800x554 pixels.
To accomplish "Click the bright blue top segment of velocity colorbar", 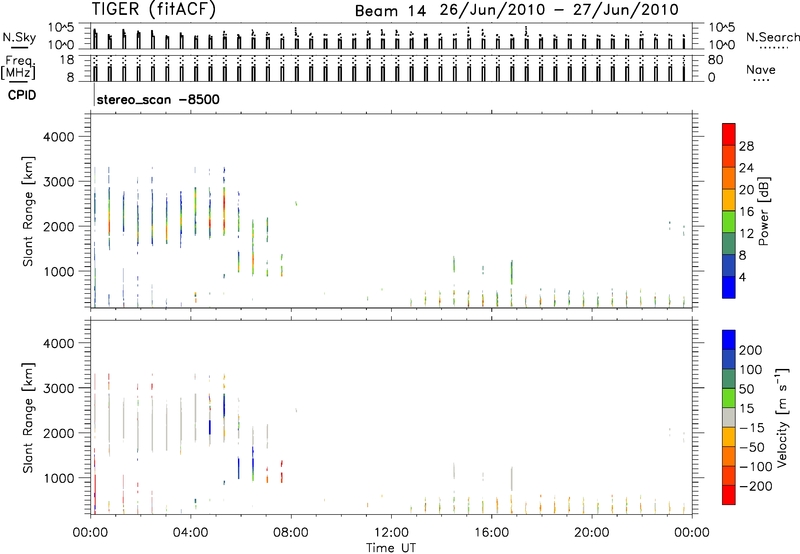I will [x=729, y=340].
